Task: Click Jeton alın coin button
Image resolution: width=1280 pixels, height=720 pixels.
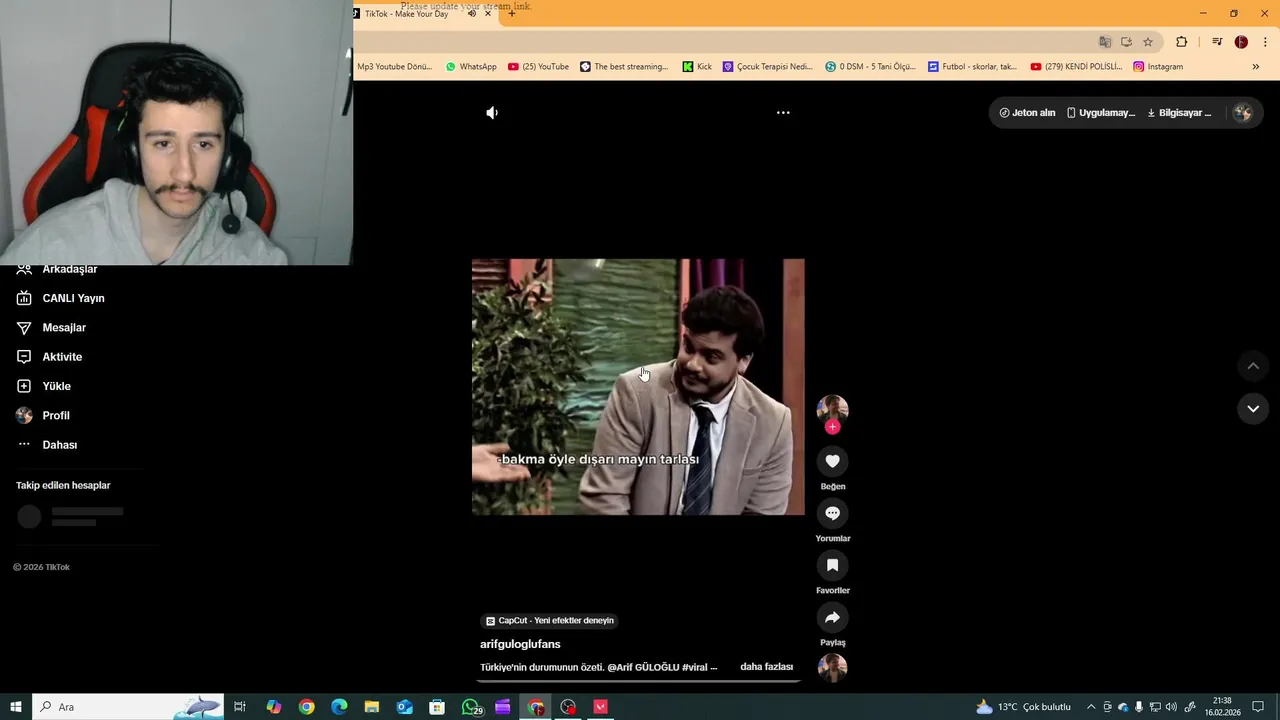Action: [1027, 113]
